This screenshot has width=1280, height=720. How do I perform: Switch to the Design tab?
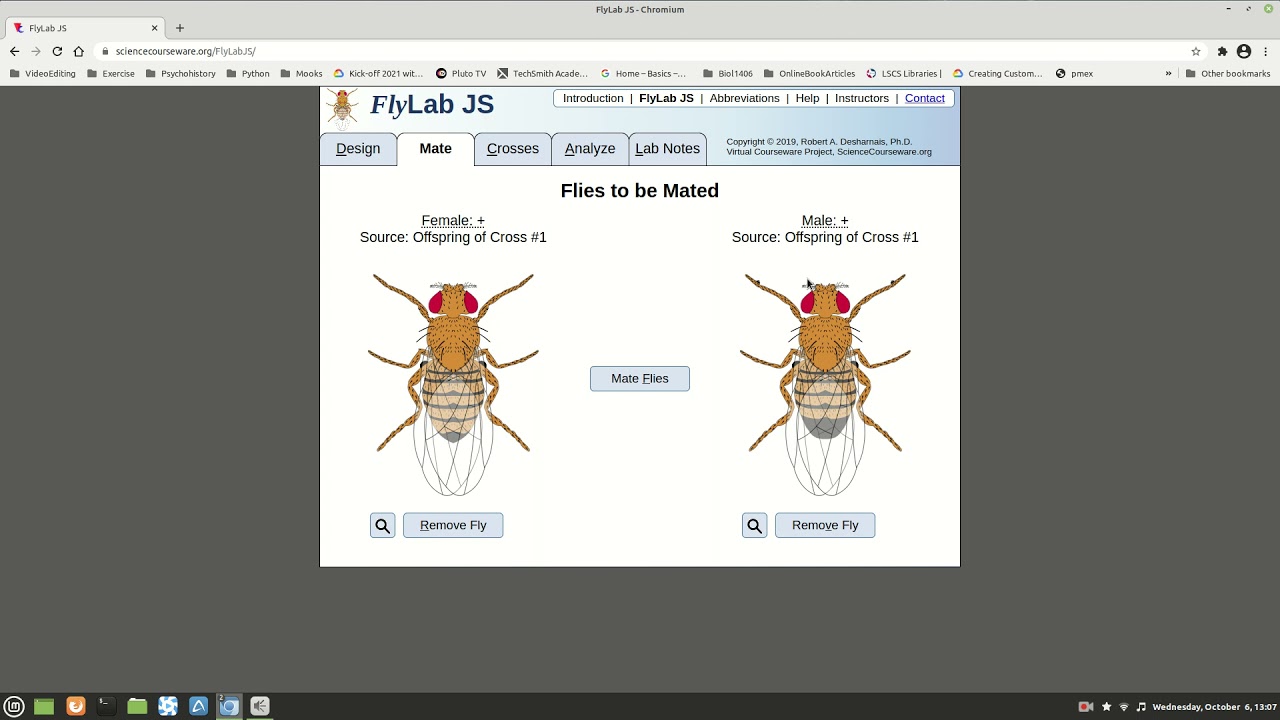358,149
